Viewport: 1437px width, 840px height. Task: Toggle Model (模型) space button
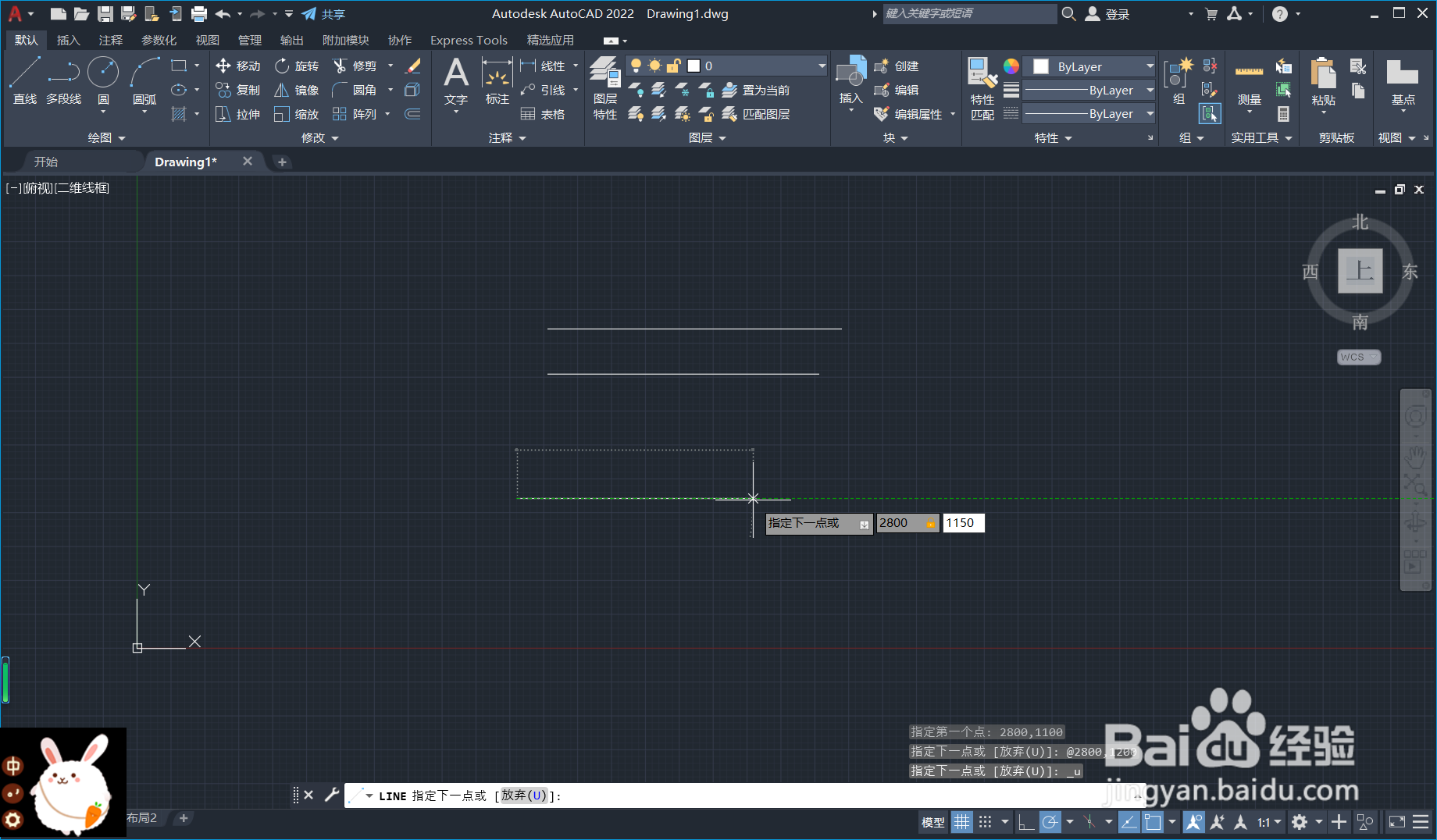tap(932, 822)
